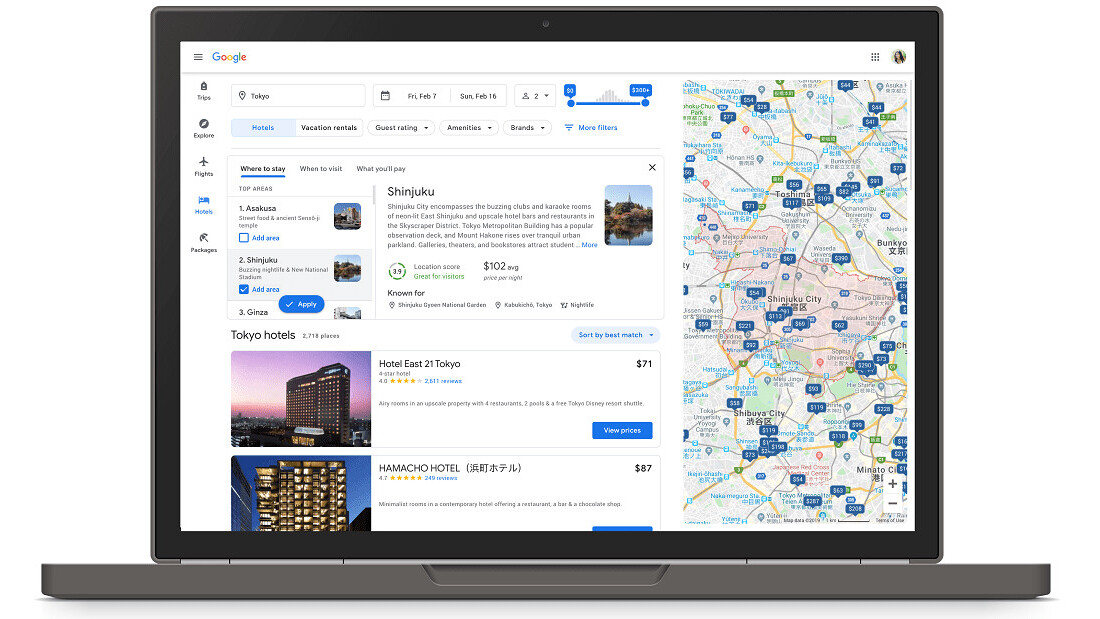Close the Where to stay panel

coord(652,168)
